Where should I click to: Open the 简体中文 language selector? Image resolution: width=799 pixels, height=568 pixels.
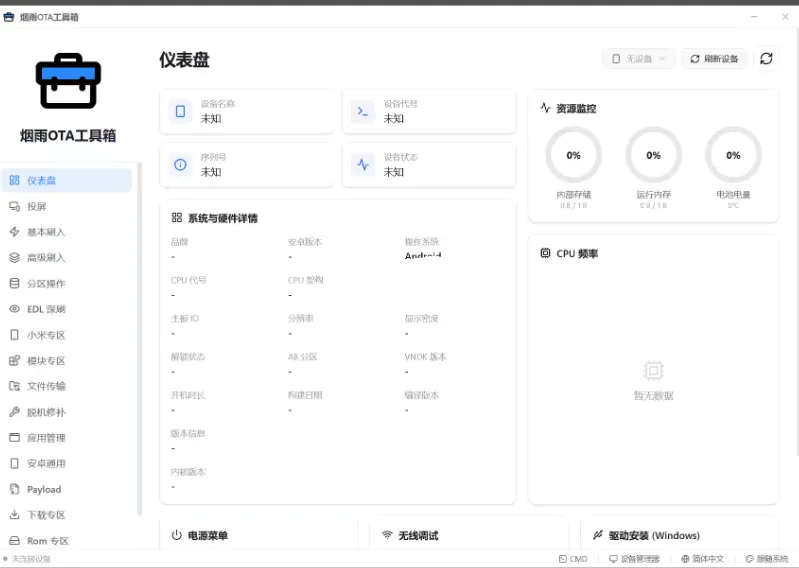703,559
